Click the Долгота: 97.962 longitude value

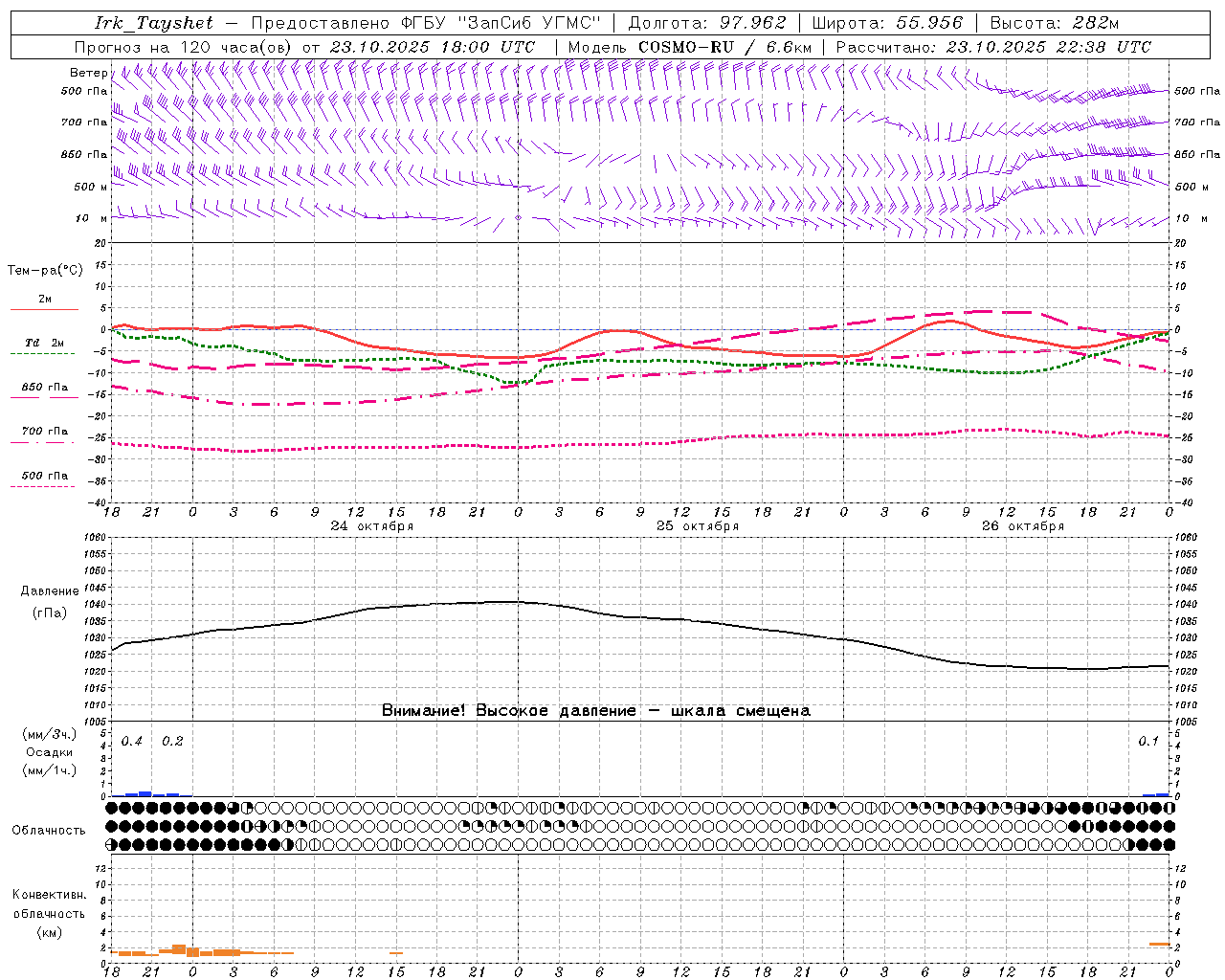click(707, 23)
